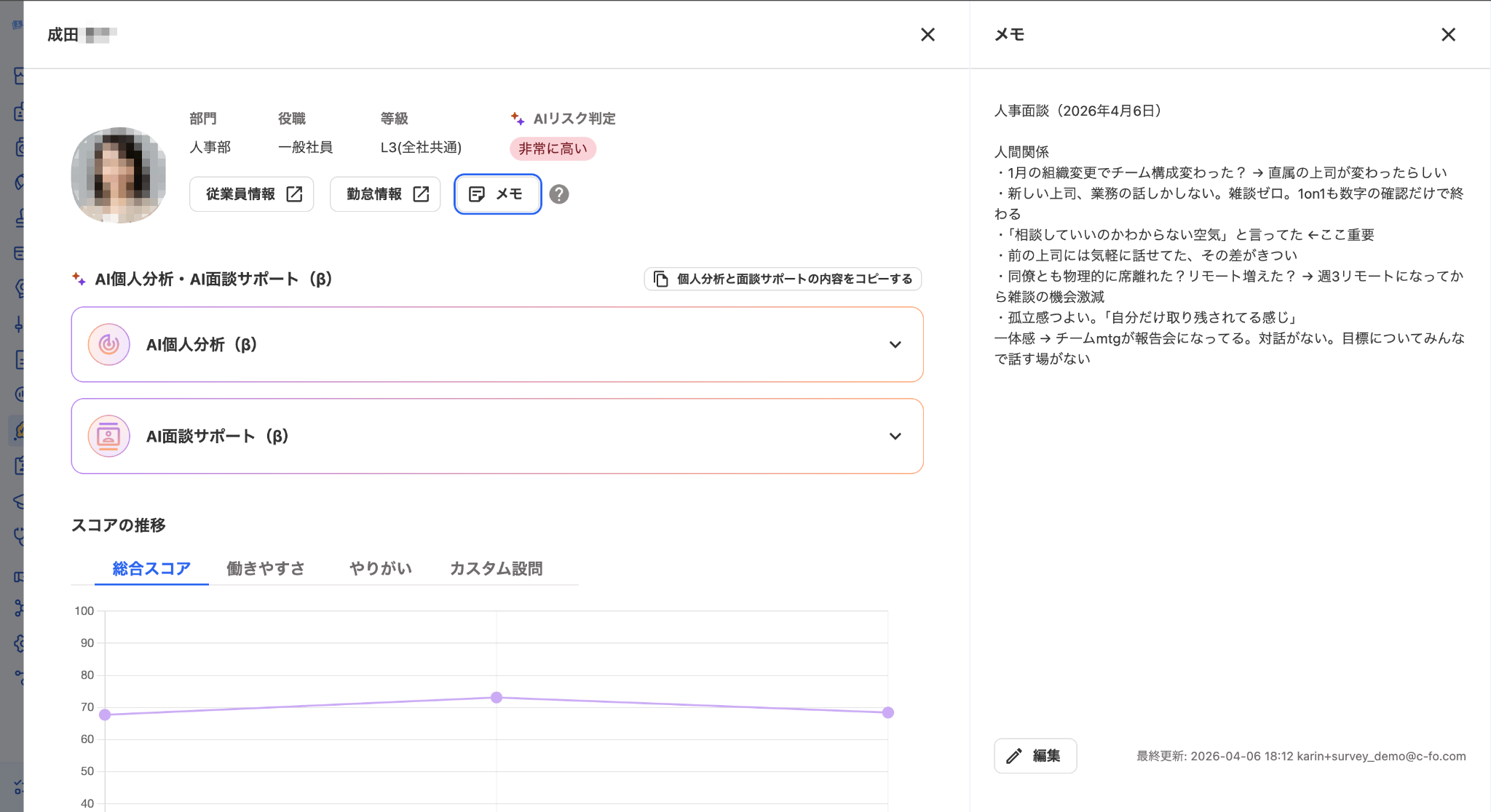Click the 最終更新 timestamp text
This screenshot has height=812, width=1491.
1301,756
